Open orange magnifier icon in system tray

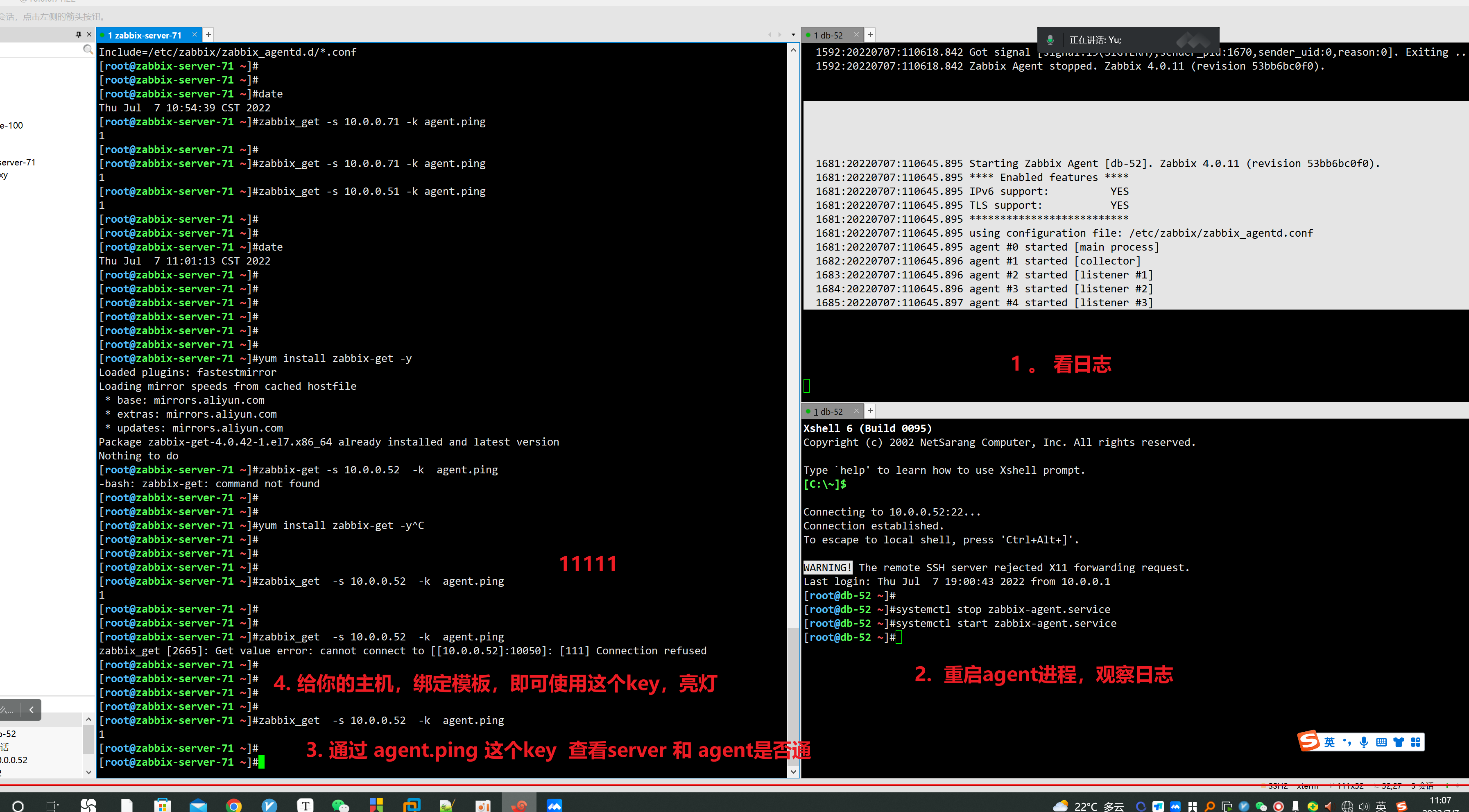click(1209, 806)
